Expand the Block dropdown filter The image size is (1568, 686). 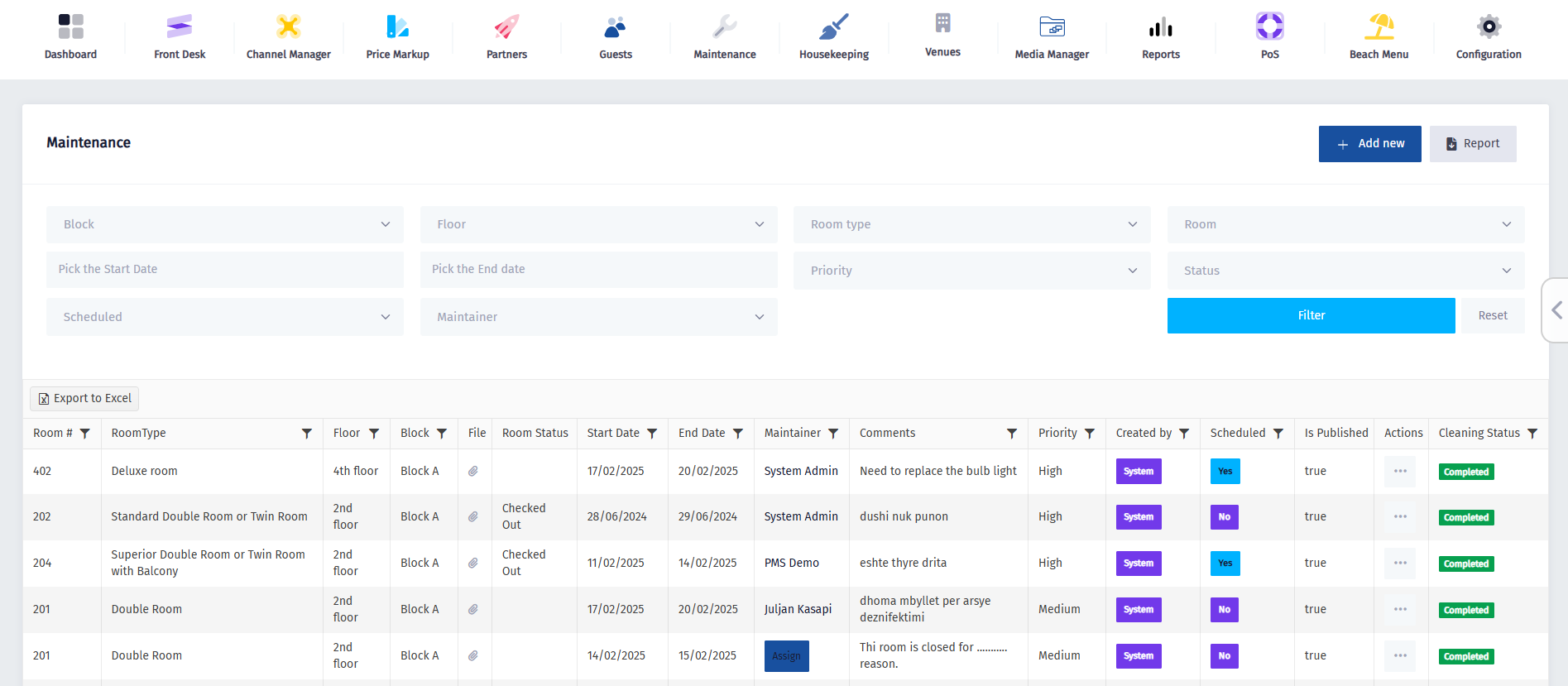click(224, 224)
